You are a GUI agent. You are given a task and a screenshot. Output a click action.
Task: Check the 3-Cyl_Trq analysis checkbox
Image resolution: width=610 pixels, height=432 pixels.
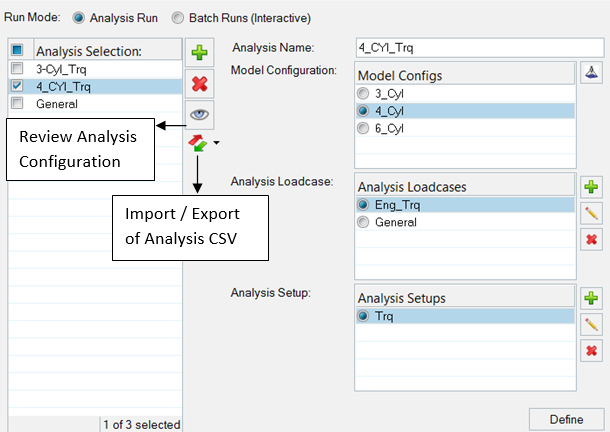pos(16,69)
